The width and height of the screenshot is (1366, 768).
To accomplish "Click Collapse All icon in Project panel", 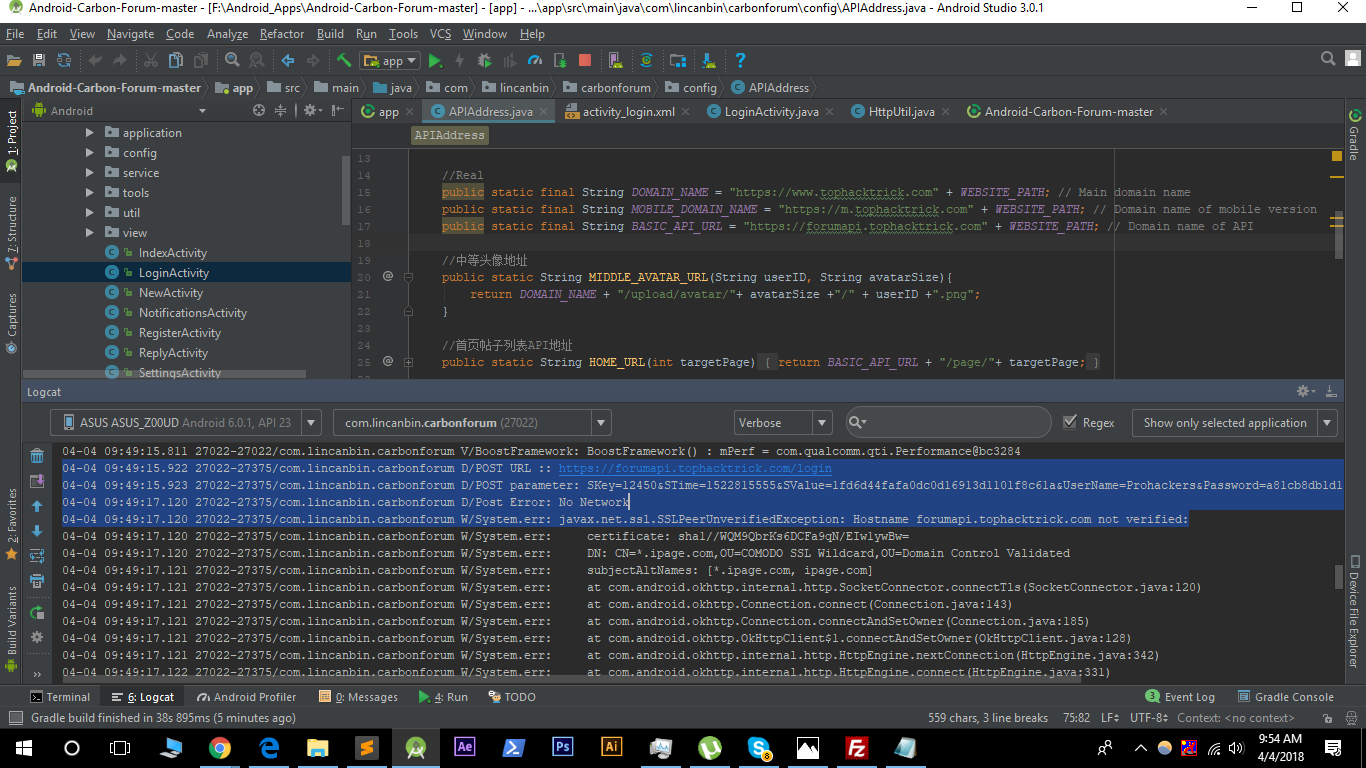I will (x=281, y=111).
